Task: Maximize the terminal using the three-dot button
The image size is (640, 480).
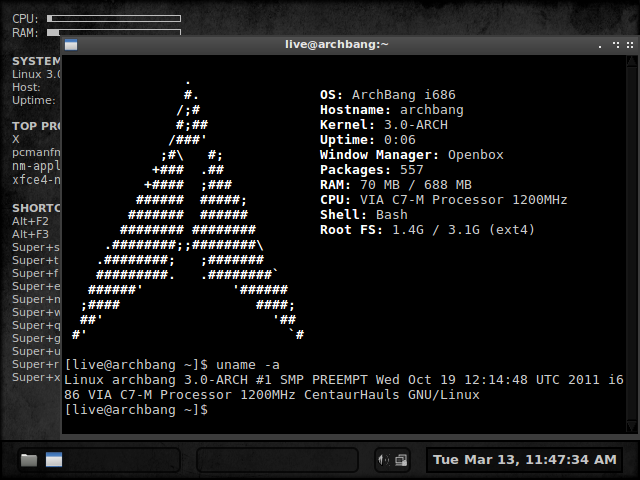Action: pyautogui.click(x=616, y=44)
